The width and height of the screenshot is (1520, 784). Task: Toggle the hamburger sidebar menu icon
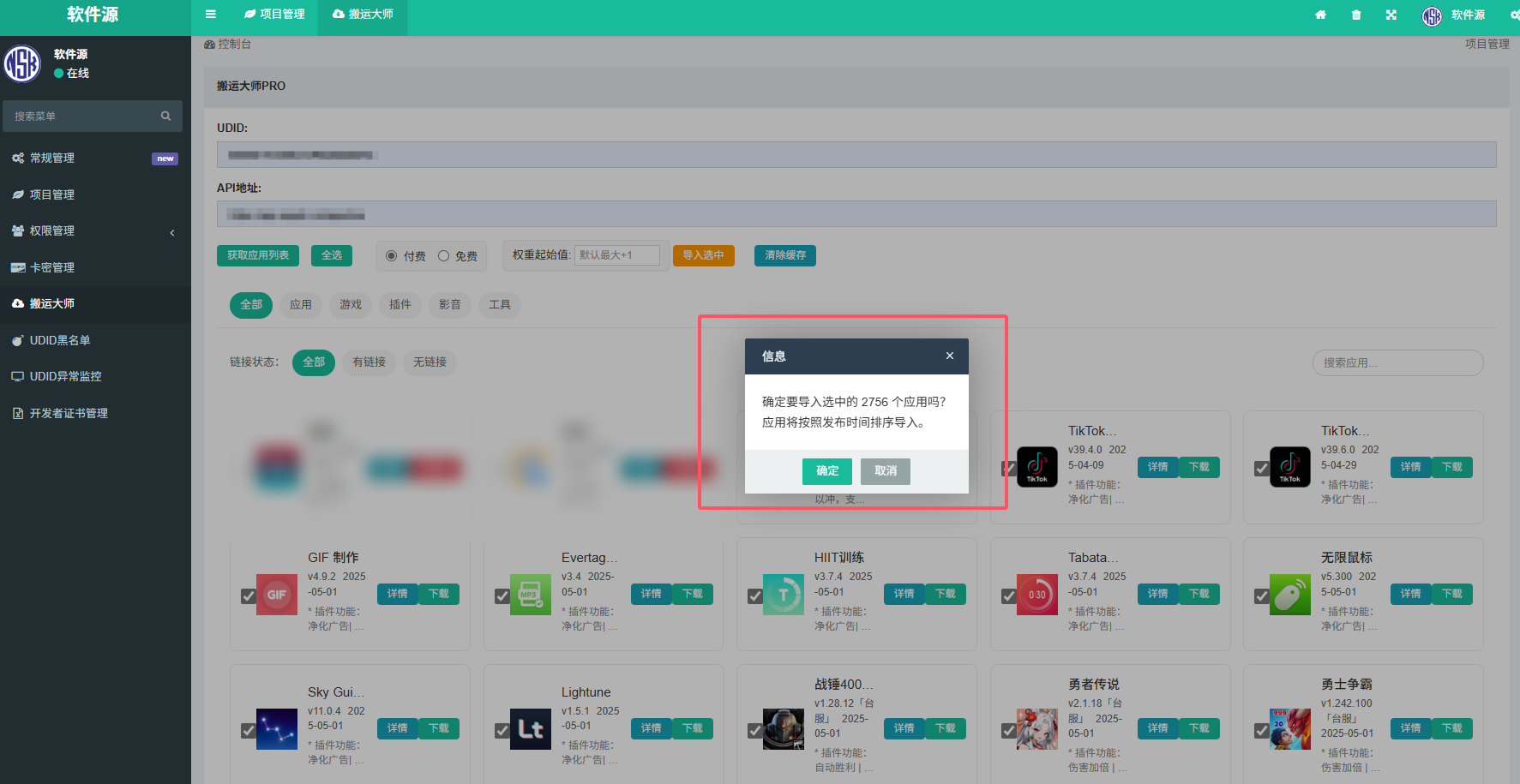(211, 14)
